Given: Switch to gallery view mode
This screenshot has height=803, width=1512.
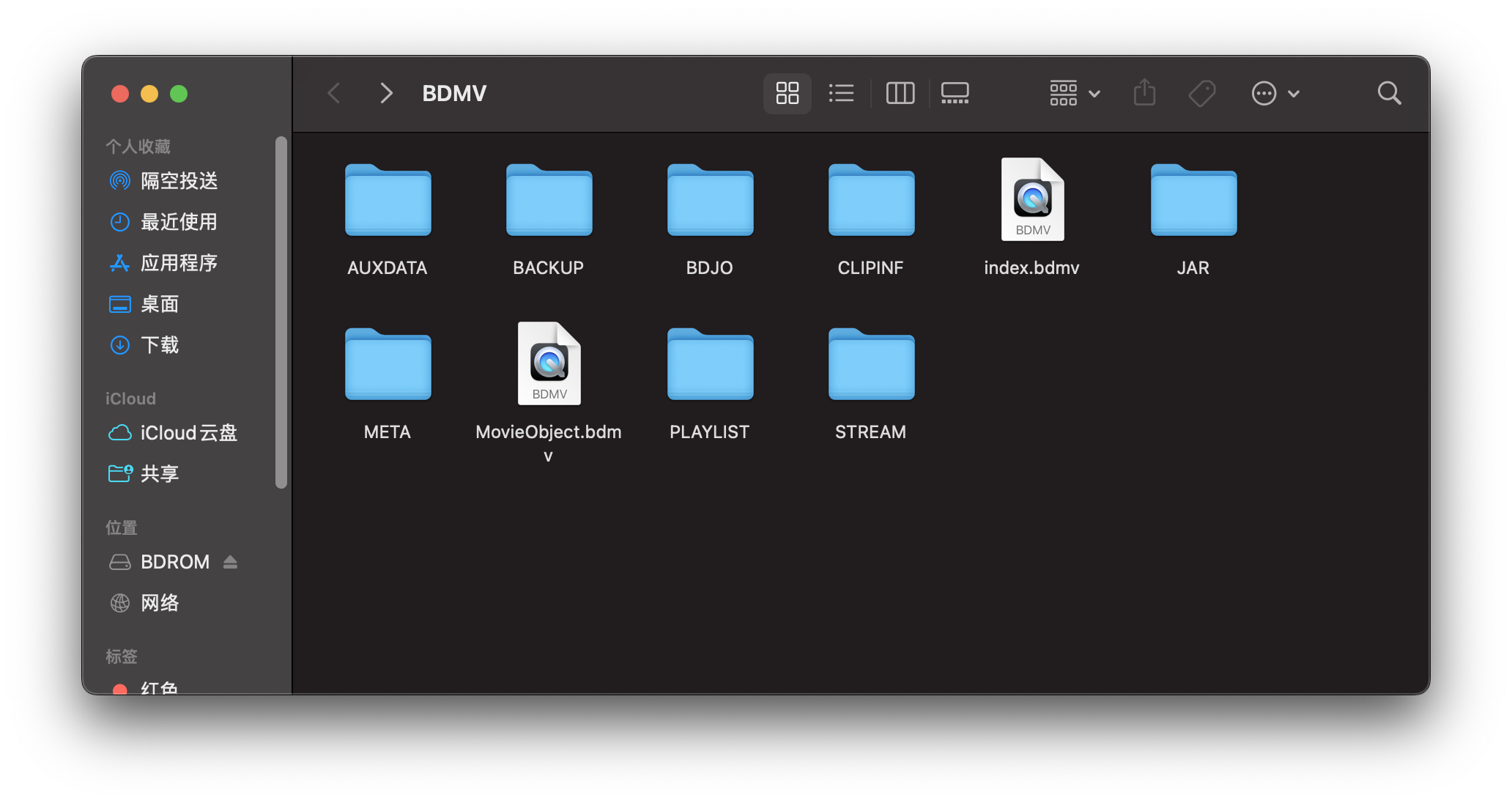Looking at the screenshot, I should (x=955, y=93).
